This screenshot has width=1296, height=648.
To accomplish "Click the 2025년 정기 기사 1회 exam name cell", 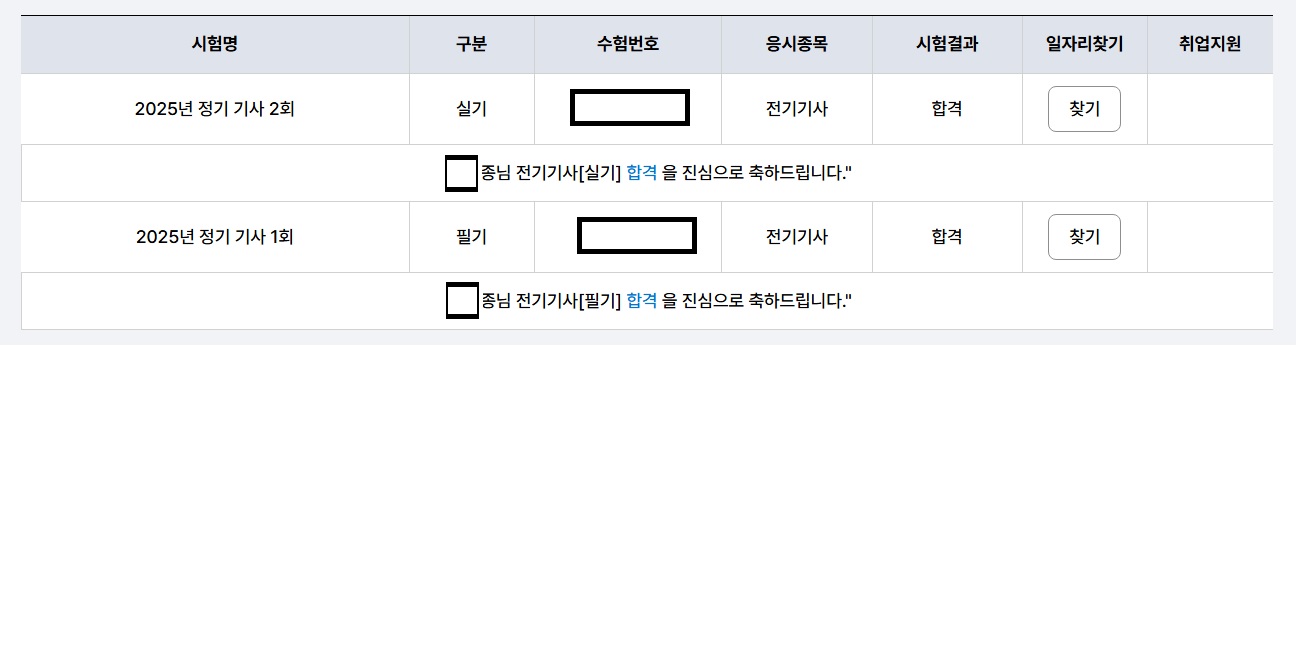I will pyautogui.click(x=215, y=237).
